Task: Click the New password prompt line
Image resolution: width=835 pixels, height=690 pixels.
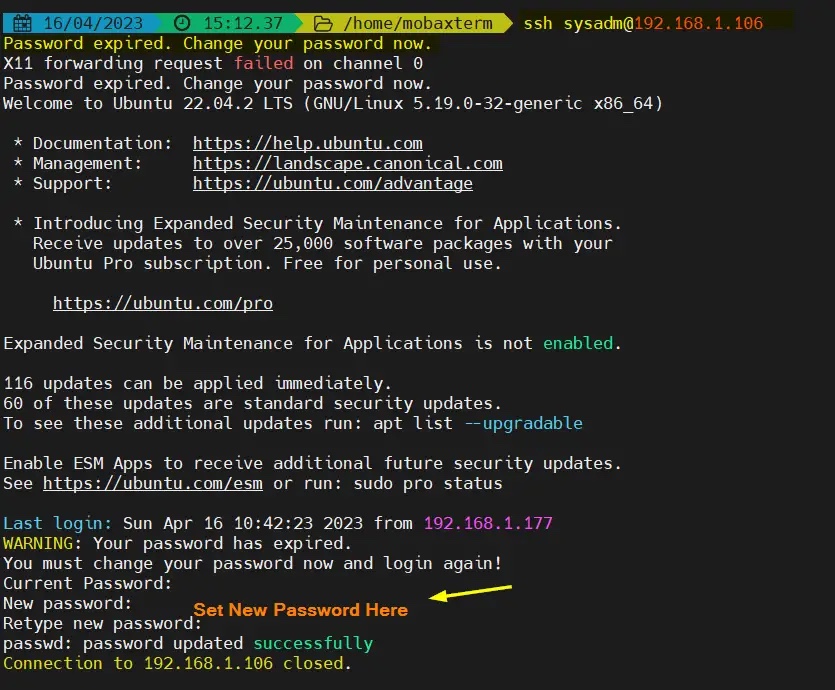Action: coord(67,603)
